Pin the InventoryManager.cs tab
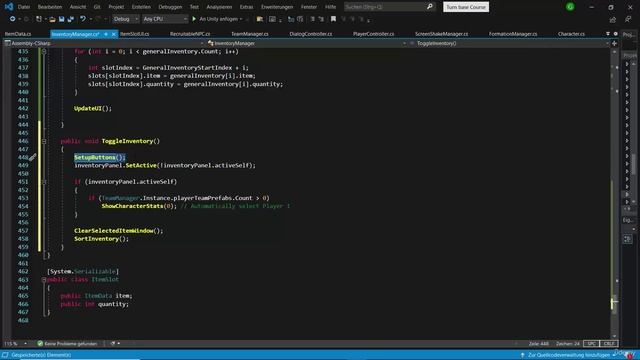Screen dimensions: 640x360 (x=106, y=34)
